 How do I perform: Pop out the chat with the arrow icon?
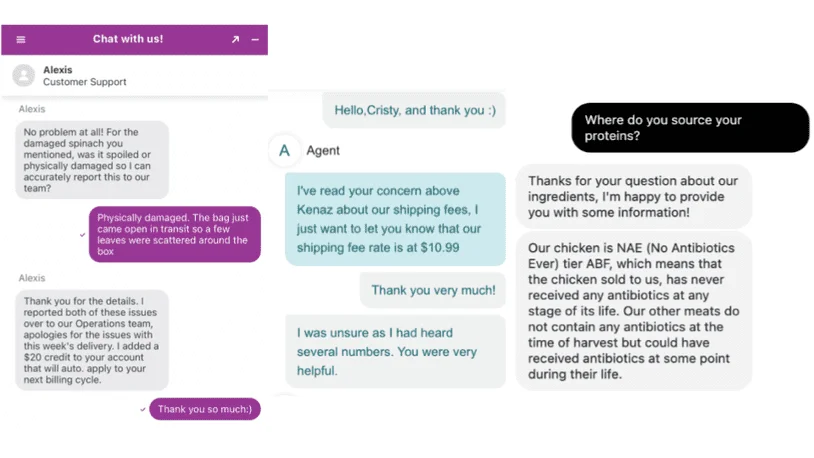(235, 40)
